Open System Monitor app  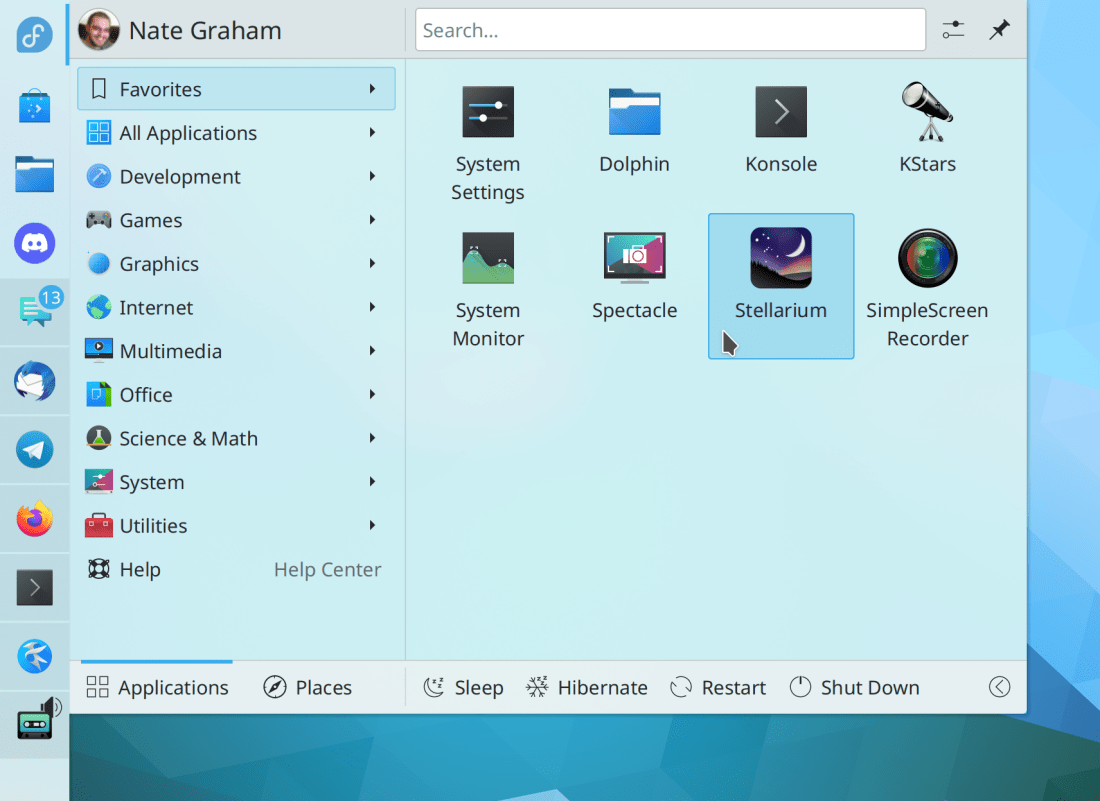(488, 260)
